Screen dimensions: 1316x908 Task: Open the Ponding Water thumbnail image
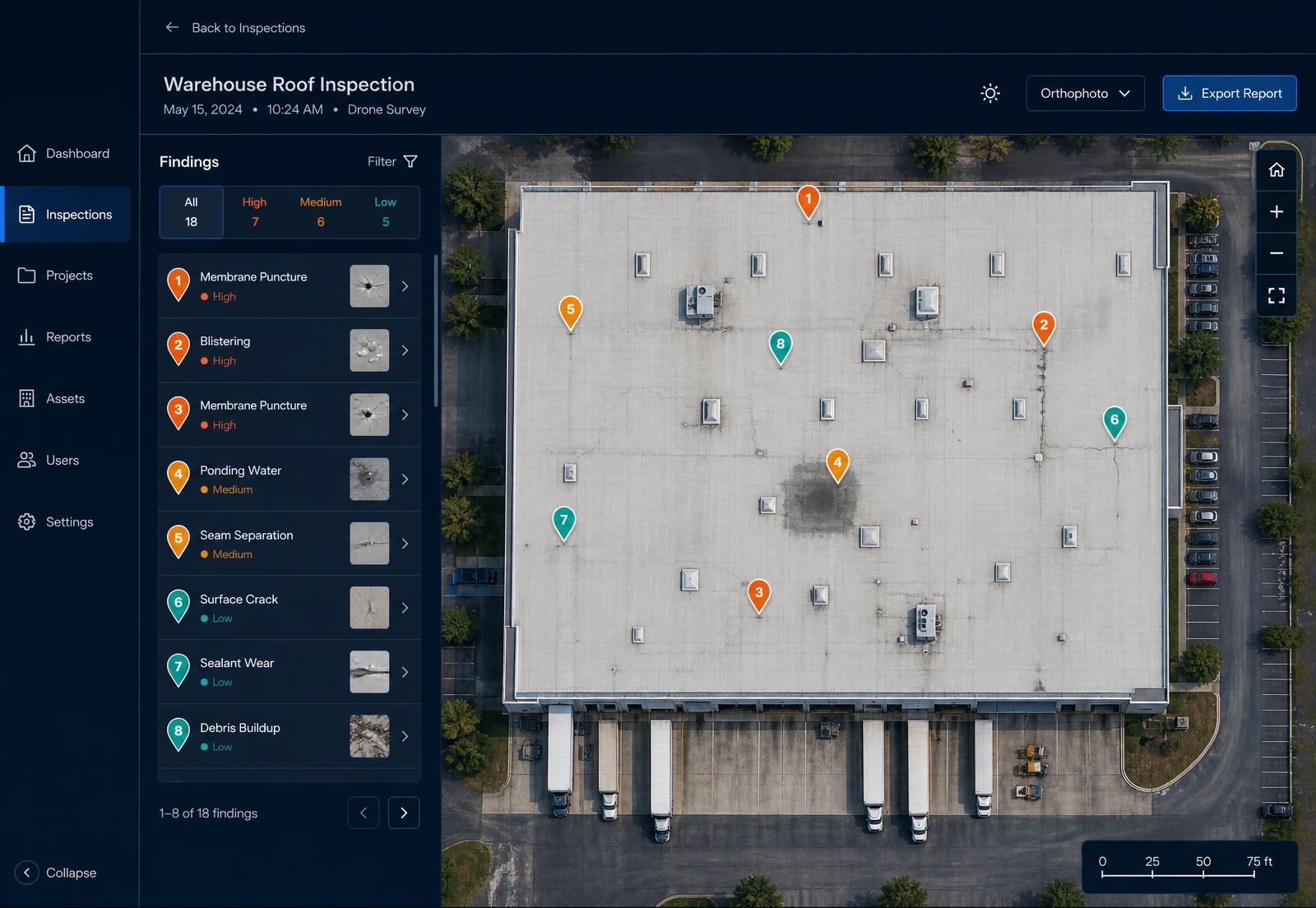click(x=369, y=479)
